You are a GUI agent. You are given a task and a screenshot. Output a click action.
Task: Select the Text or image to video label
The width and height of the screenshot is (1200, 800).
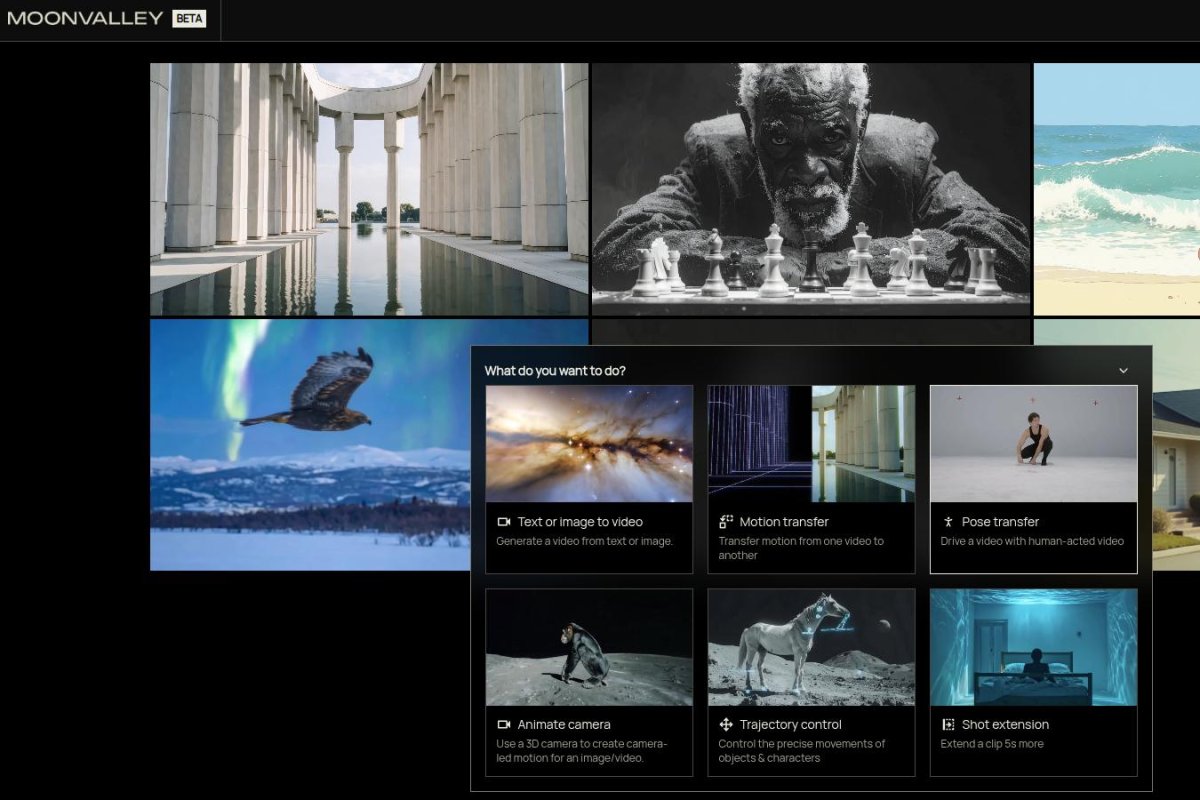click(x=580, y=522)
